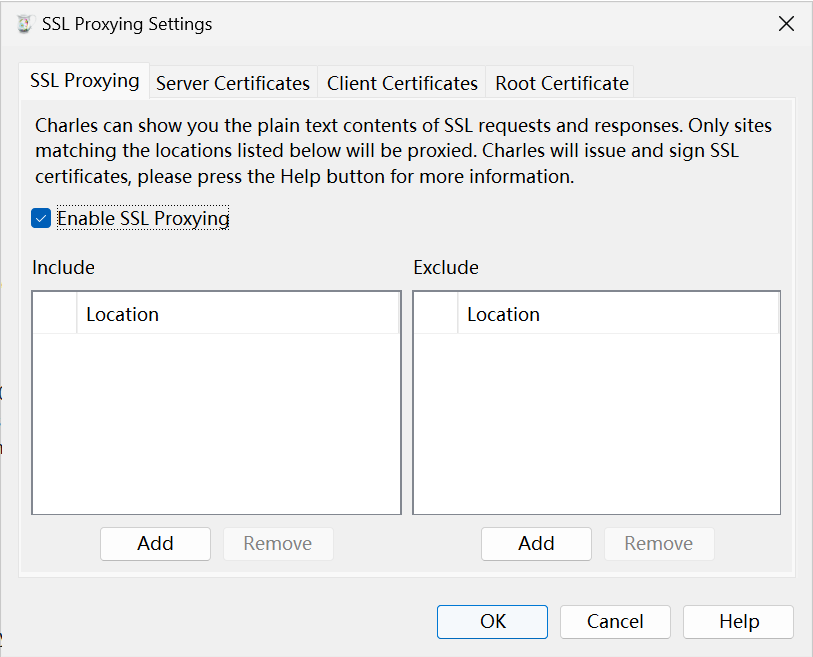Select the SSL Proxying tab
Image resolution: width=813 pixels, height=657 pixels.
click(x=85, y=81)
